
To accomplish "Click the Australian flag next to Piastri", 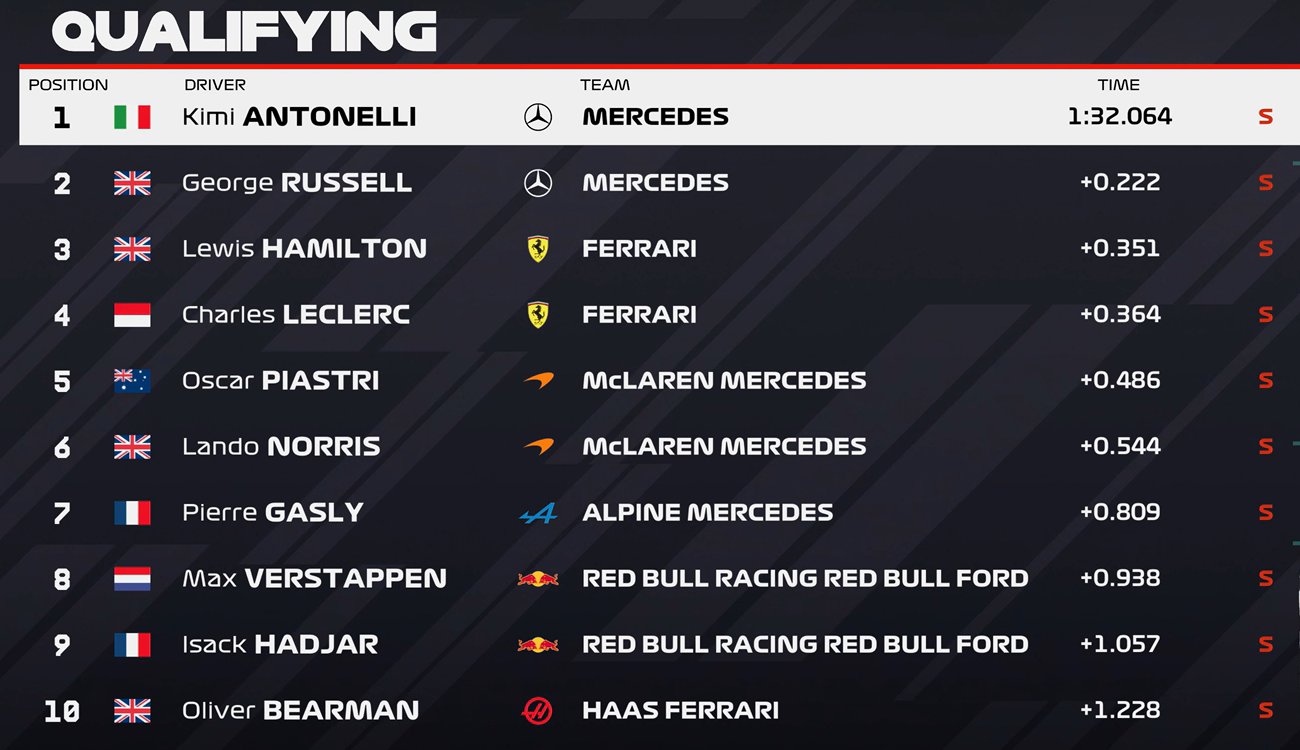I will coord(132,381).
